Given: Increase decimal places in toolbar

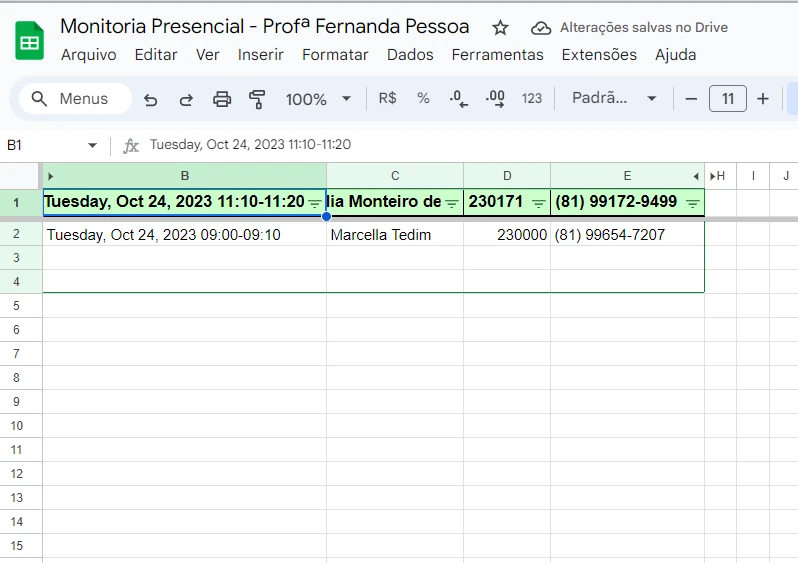Looking at the screenshot, I should point(495,99).
